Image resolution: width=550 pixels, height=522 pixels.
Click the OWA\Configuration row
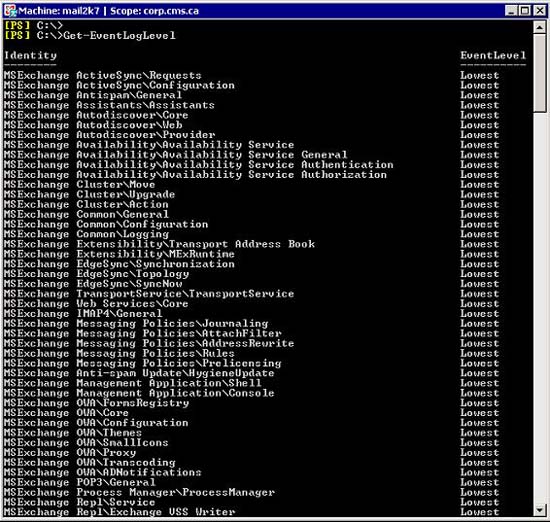(251, 423)
